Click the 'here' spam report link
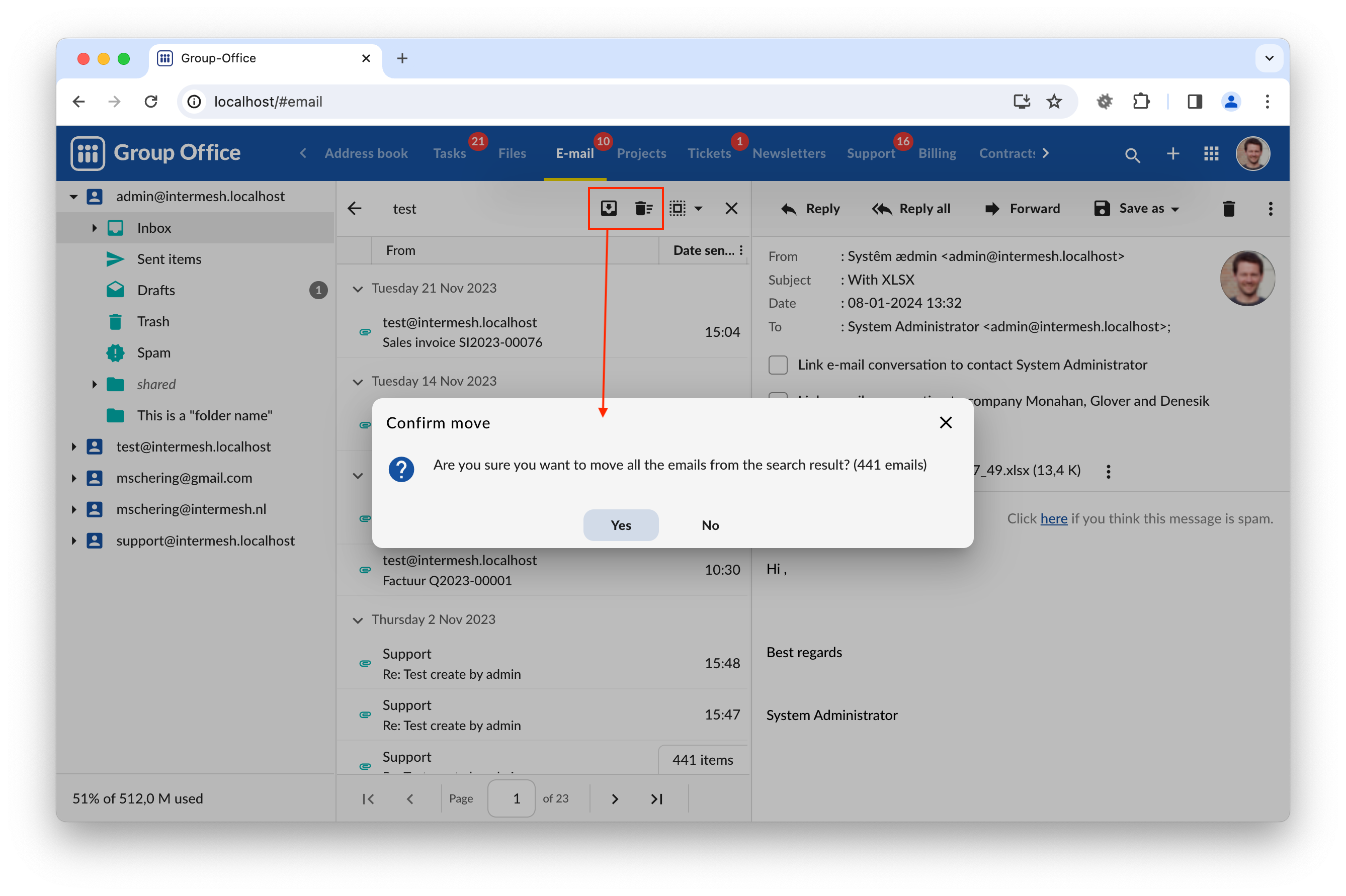Viewport: 1346px width, 896px height. (x=1053, y=519)
